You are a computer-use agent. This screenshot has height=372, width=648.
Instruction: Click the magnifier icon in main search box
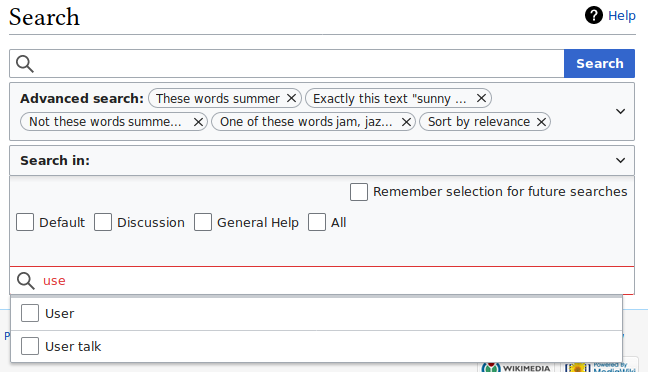[25, 64]
